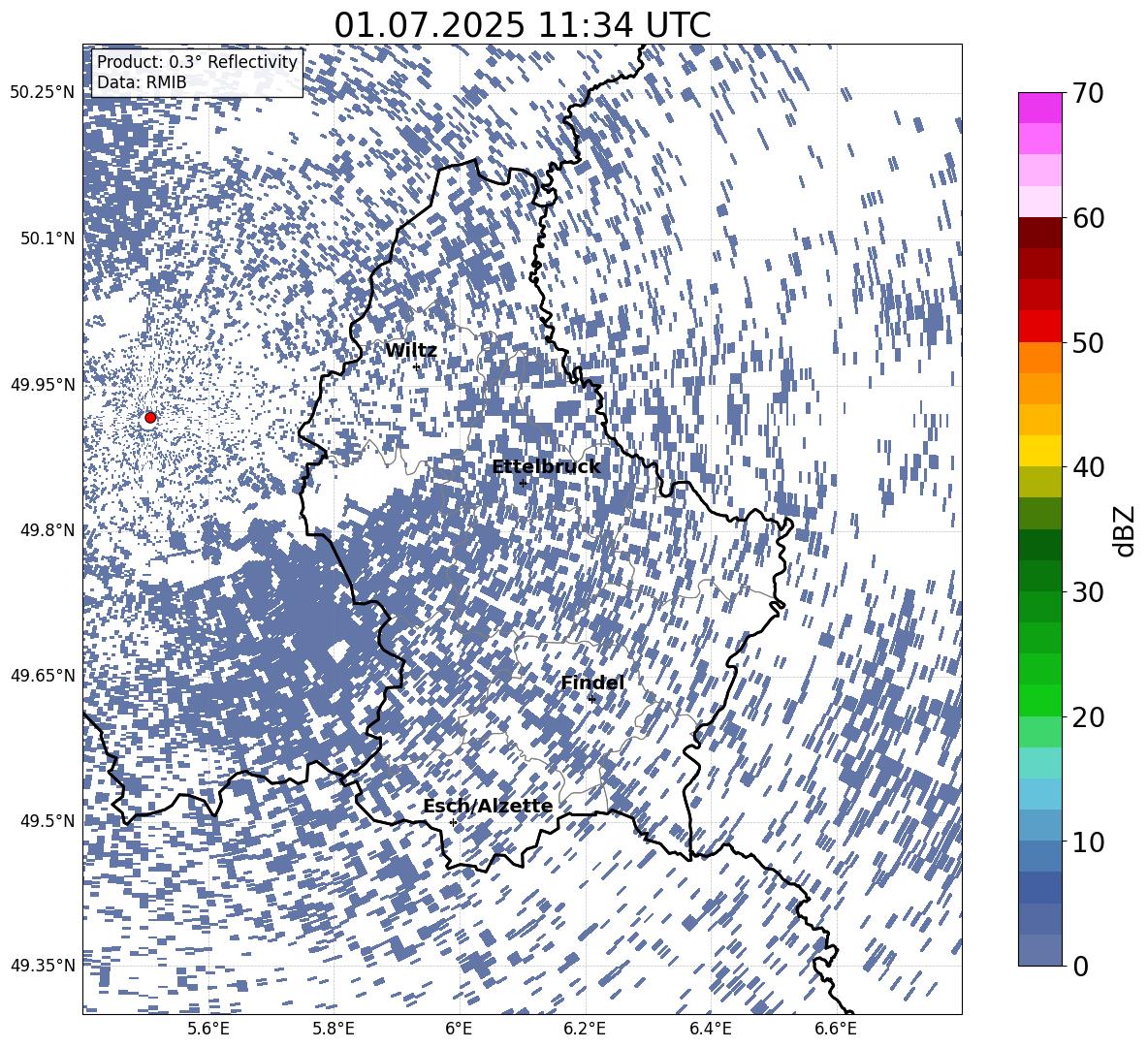Viewport: 1148px width, 1048px height.
Task: Click the red radar location marker
Action: [x=150, y=417]
